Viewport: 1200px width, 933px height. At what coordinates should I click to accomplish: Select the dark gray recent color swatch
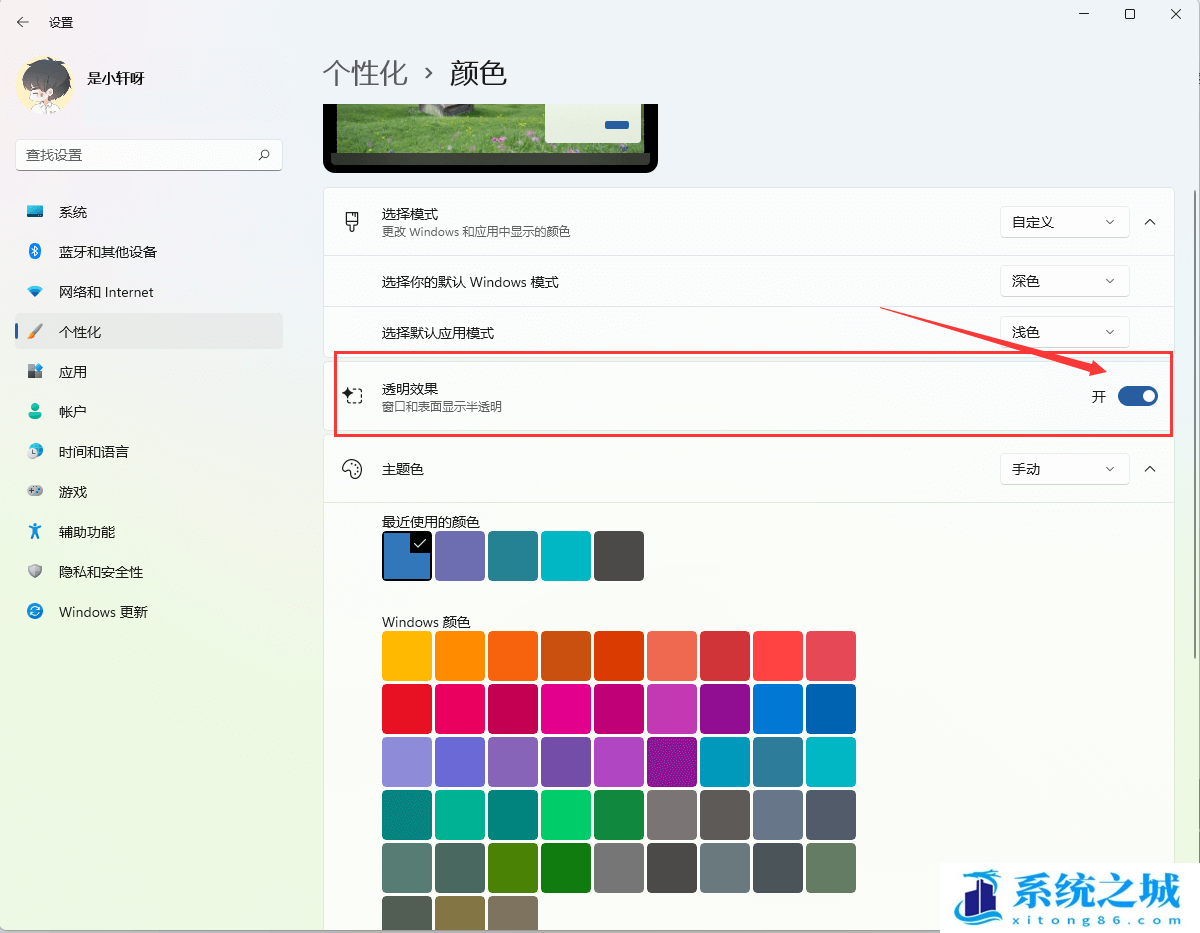[x=619, y=556]
